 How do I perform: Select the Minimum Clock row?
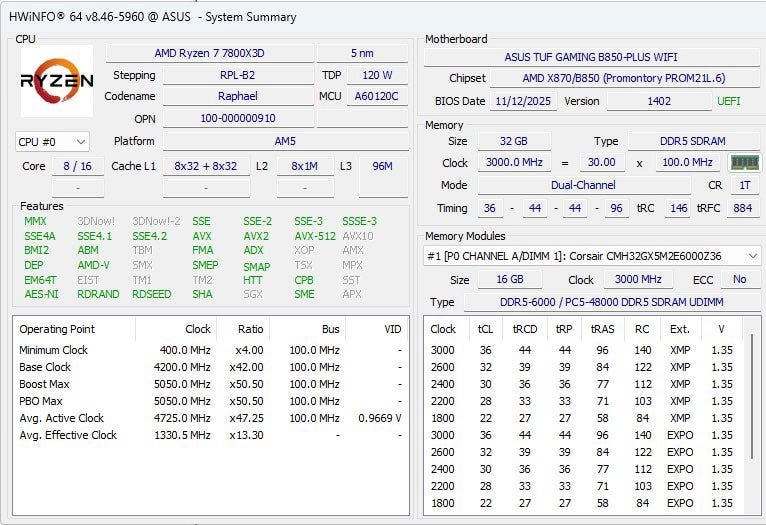pyautogui.click(x=211, y=350)
